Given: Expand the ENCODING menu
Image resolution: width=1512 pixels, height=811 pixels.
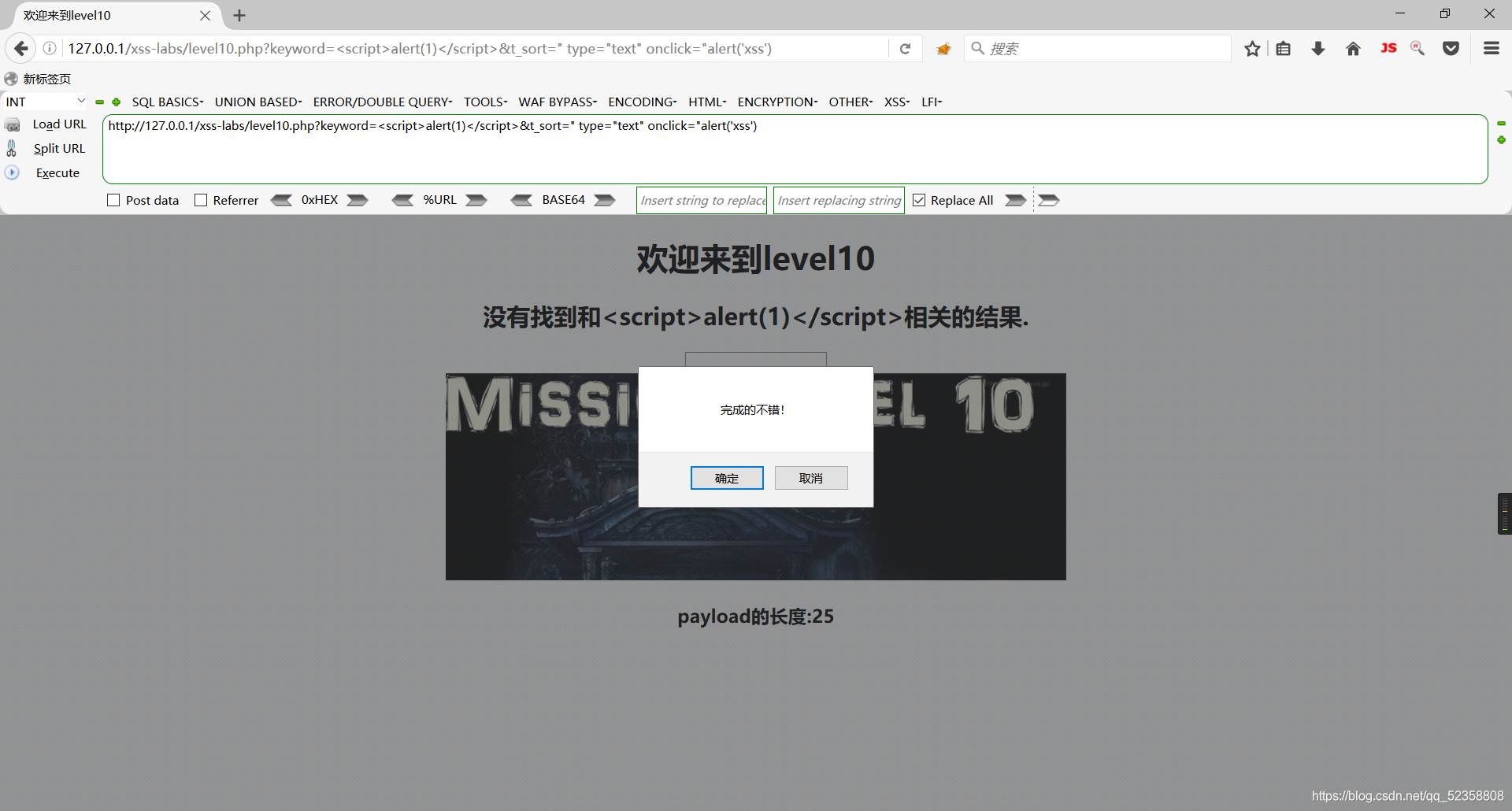Looking at the screenshot, I should tap(643, 102).
